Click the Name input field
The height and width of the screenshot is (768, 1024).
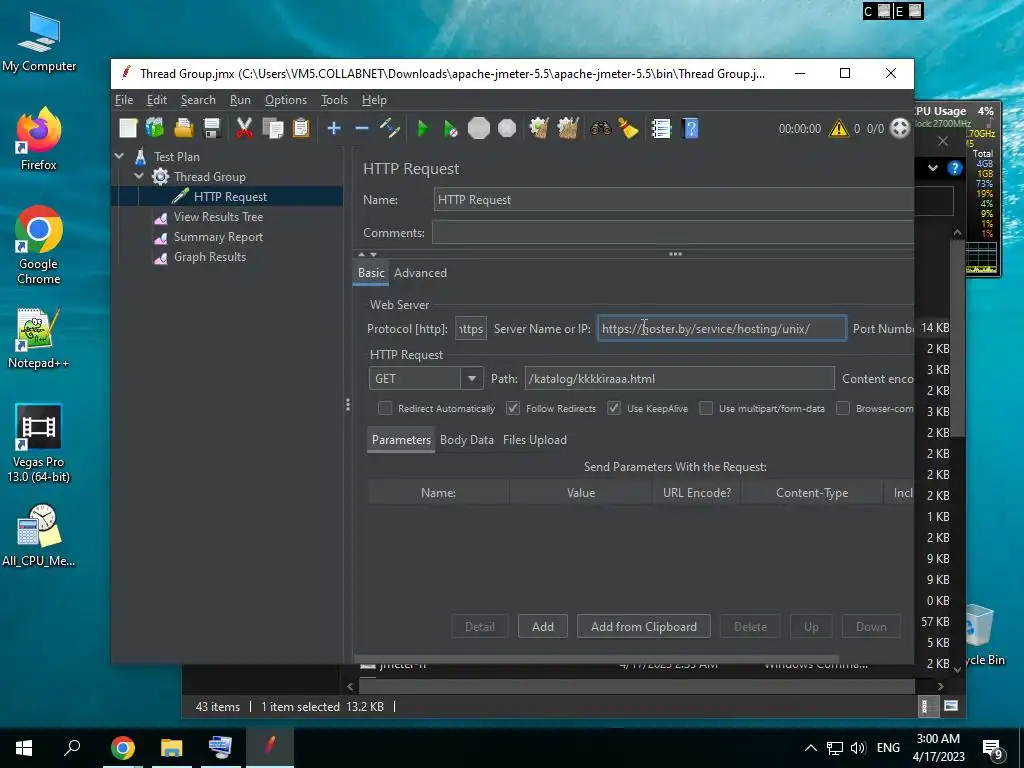(673, 200)
